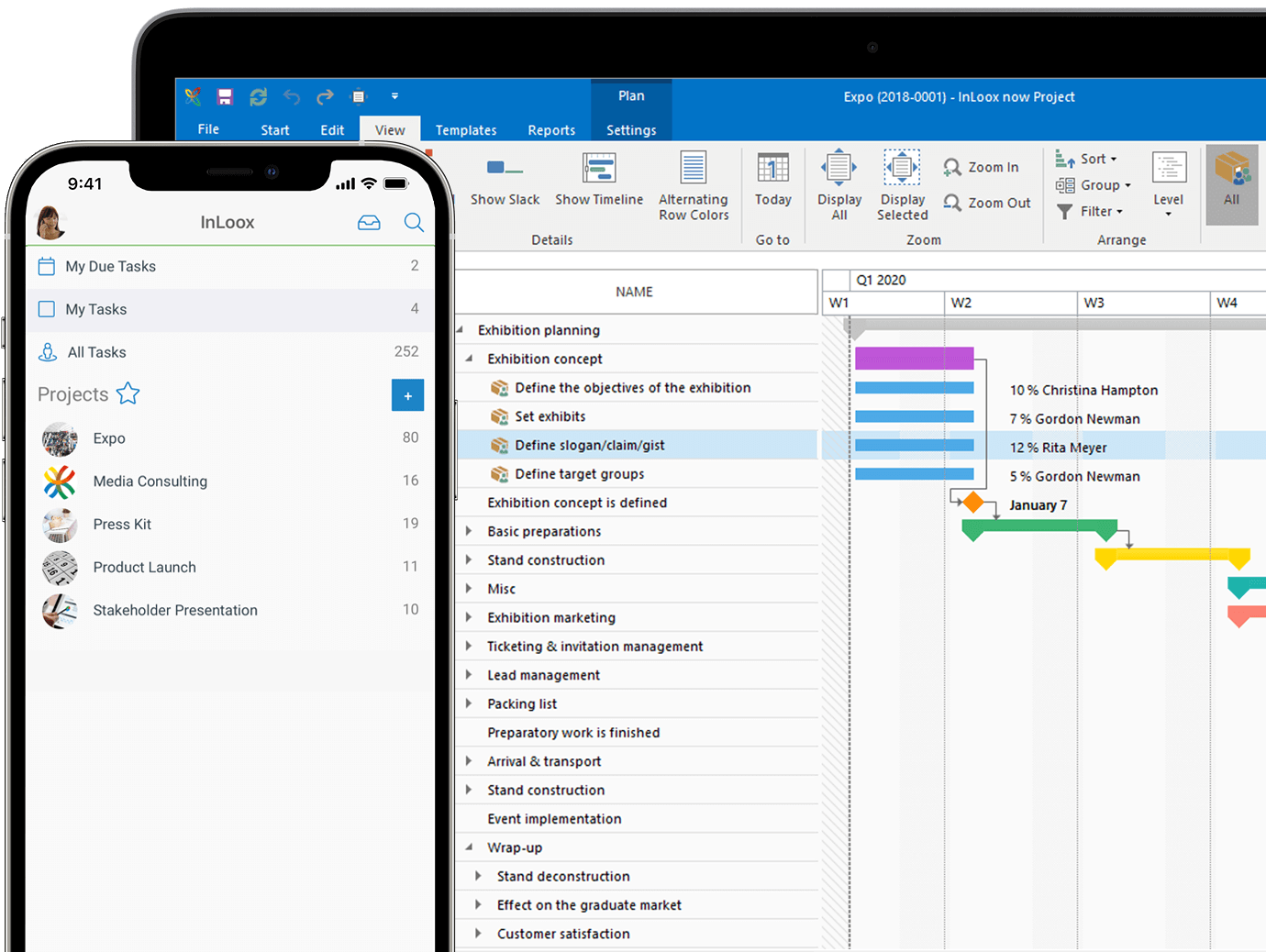Toggle Show Timeline in Details group
This screenshot has width=1266, height=952.
[x=599, y=181]
